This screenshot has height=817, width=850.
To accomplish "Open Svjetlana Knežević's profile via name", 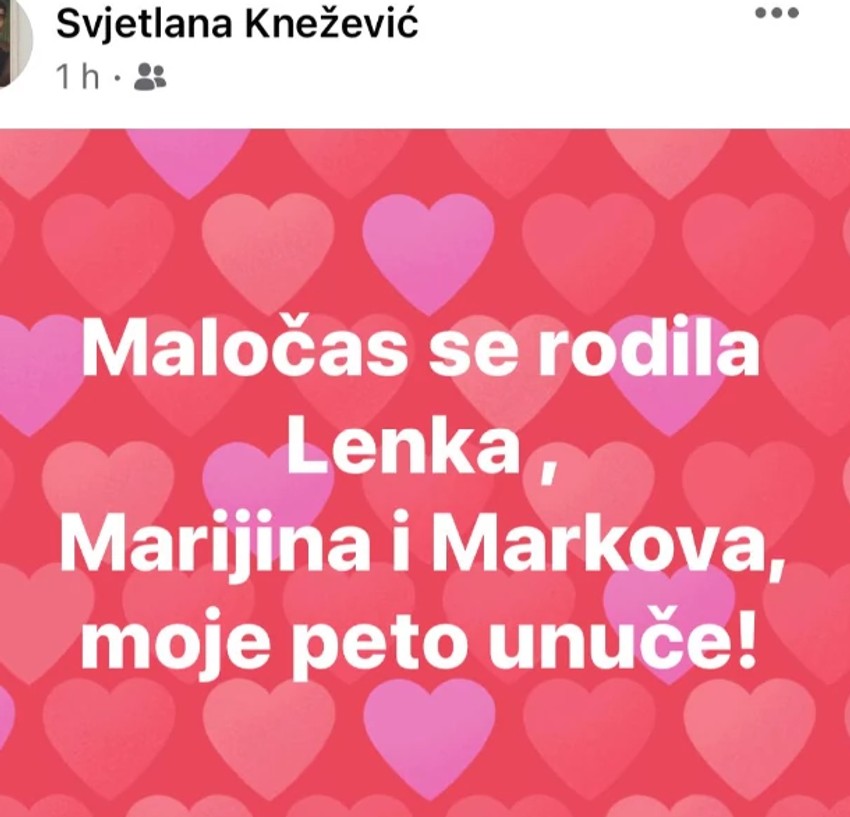I will pos(237,24).
